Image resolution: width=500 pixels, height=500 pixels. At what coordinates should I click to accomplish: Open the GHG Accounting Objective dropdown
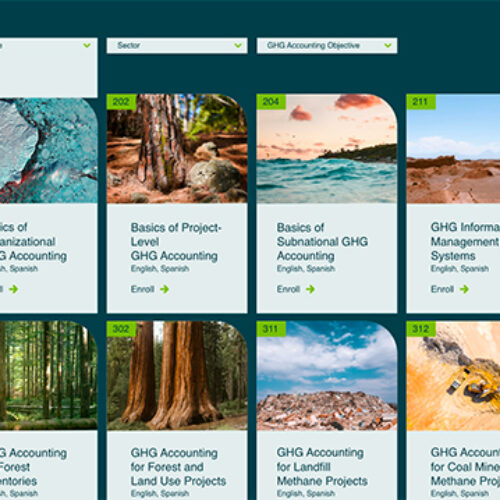327,45
